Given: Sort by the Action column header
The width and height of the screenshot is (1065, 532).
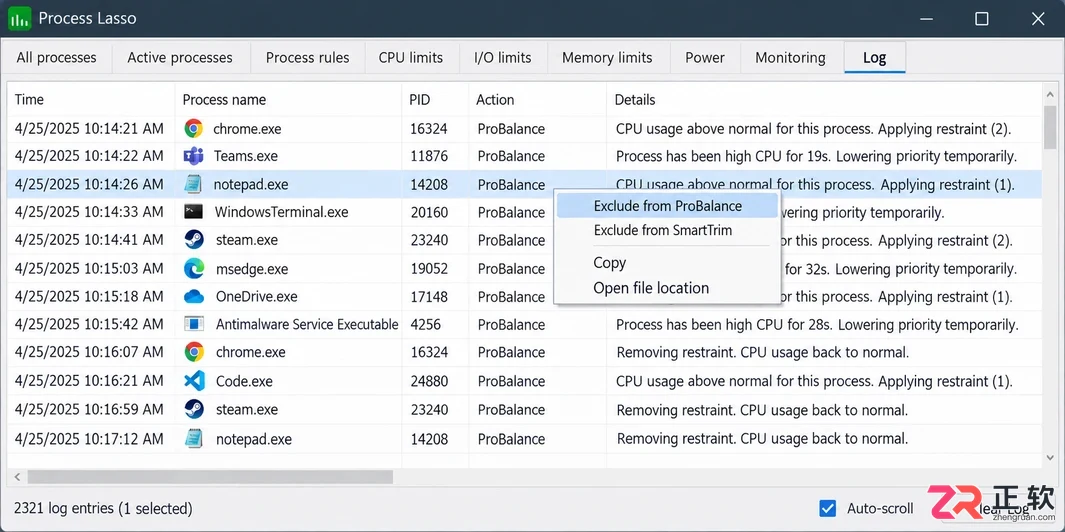Looking at the screenshot, I should click(537, 100).
